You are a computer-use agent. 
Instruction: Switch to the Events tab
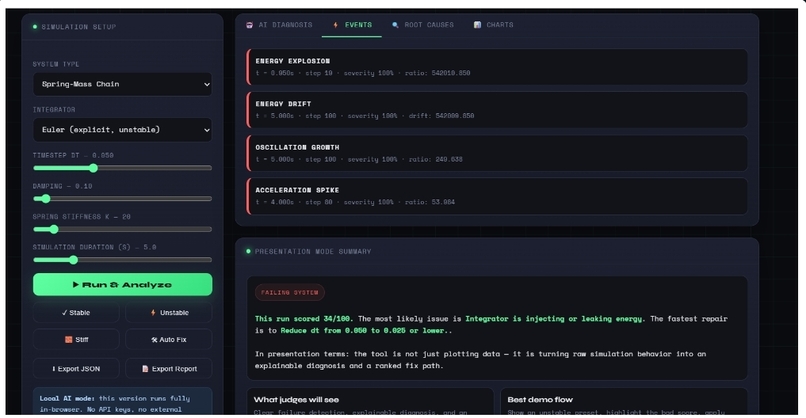tap(352, 25)
